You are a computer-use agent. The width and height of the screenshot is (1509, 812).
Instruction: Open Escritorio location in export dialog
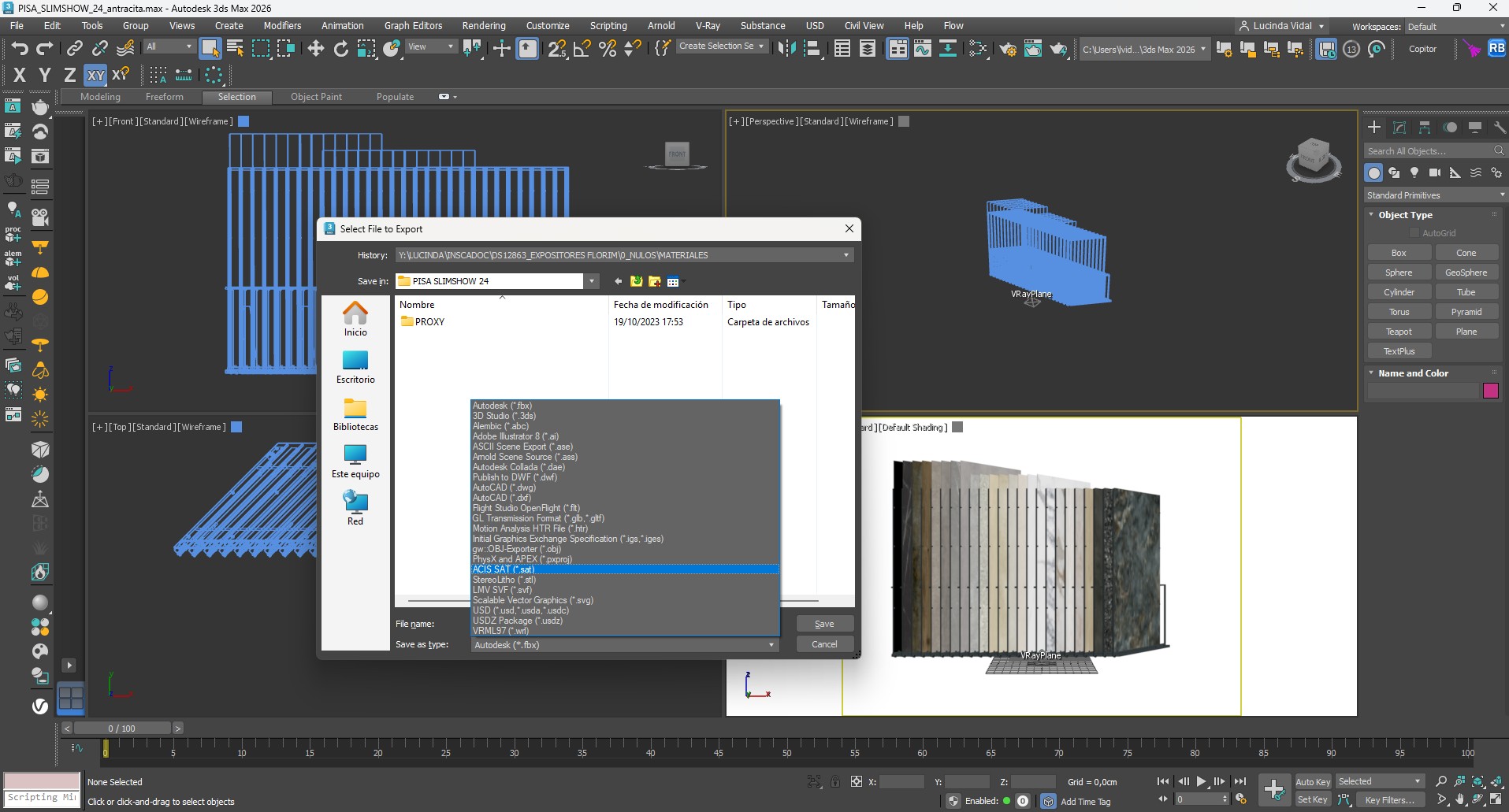[355, 366]
